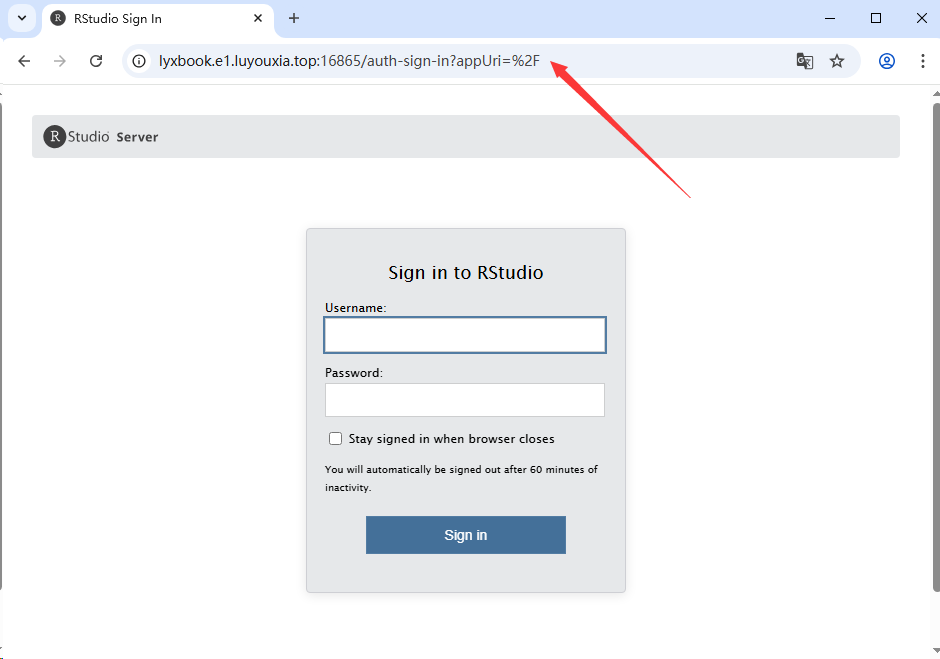The height and width of the screenshot is (659, 940).
Task: Click the scrollbar down arrow
Action: (x=936, y=651)
